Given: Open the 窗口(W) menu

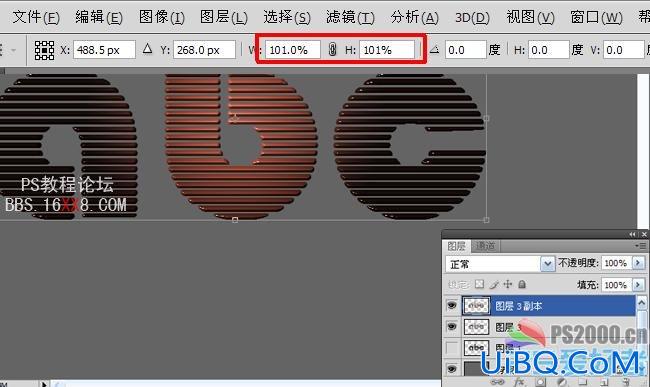Looking at the screenshot, I should 596,17.
